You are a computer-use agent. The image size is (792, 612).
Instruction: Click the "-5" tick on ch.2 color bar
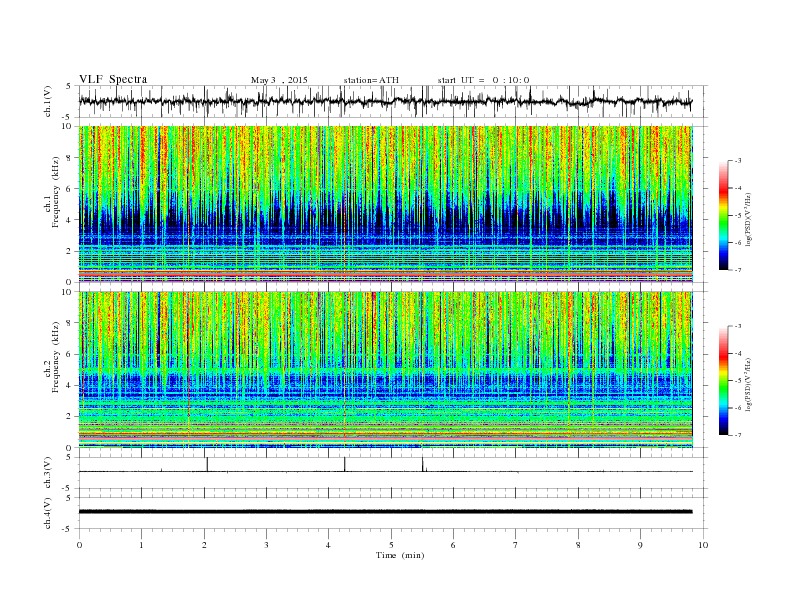tap(738, 381)
